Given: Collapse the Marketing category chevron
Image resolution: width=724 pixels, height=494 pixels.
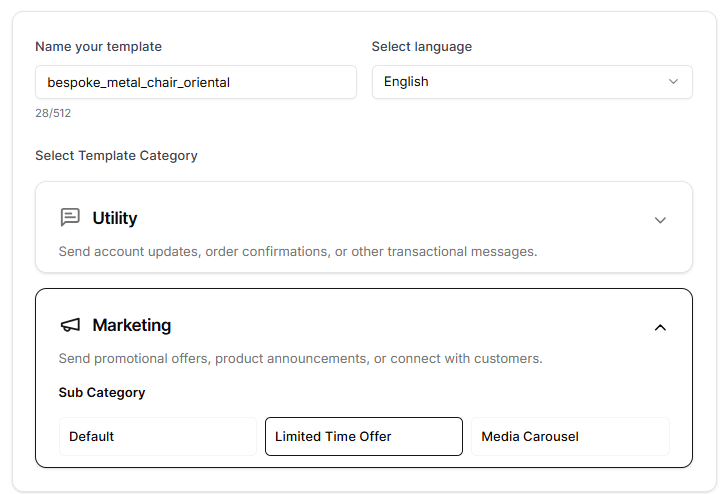Looking at the screenshot, I should (660, 327).
